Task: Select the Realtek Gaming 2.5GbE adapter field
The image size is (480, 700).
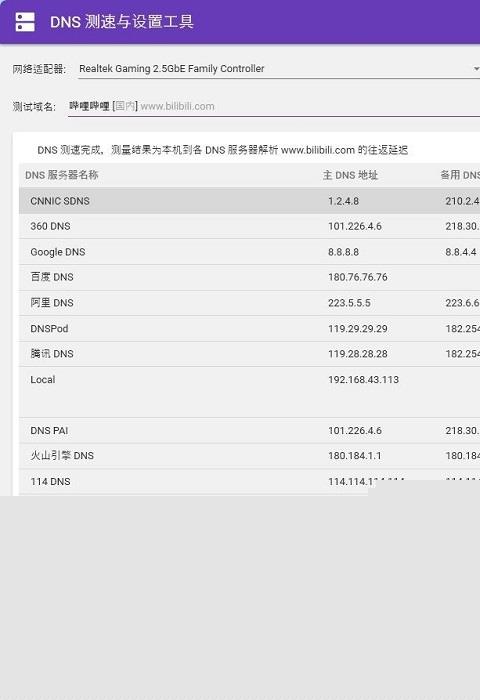Action: [x=279, y=69]
